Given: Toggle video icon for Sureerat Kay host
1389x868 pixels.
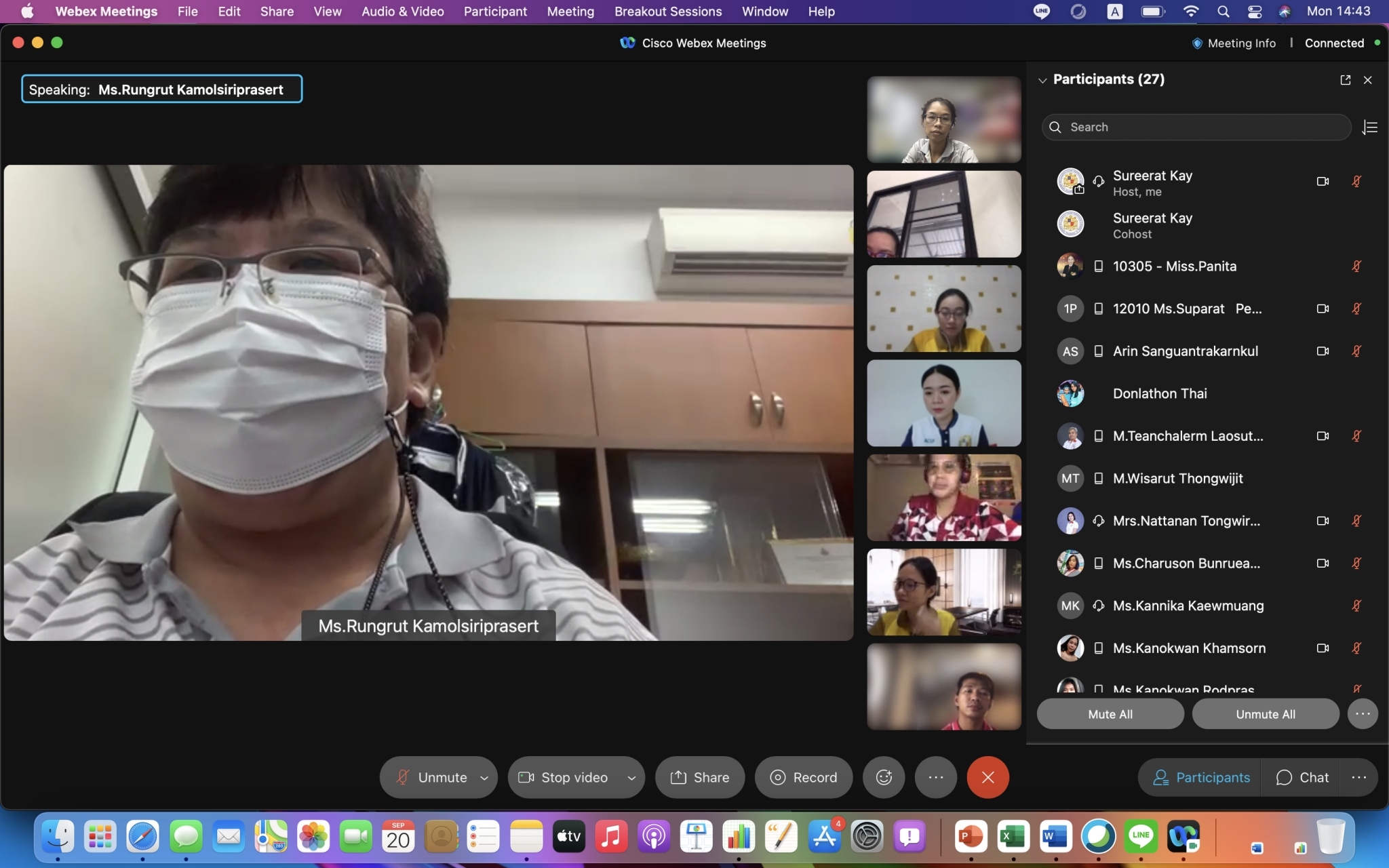Looking at the screenshot, I should click(1323, 181).
